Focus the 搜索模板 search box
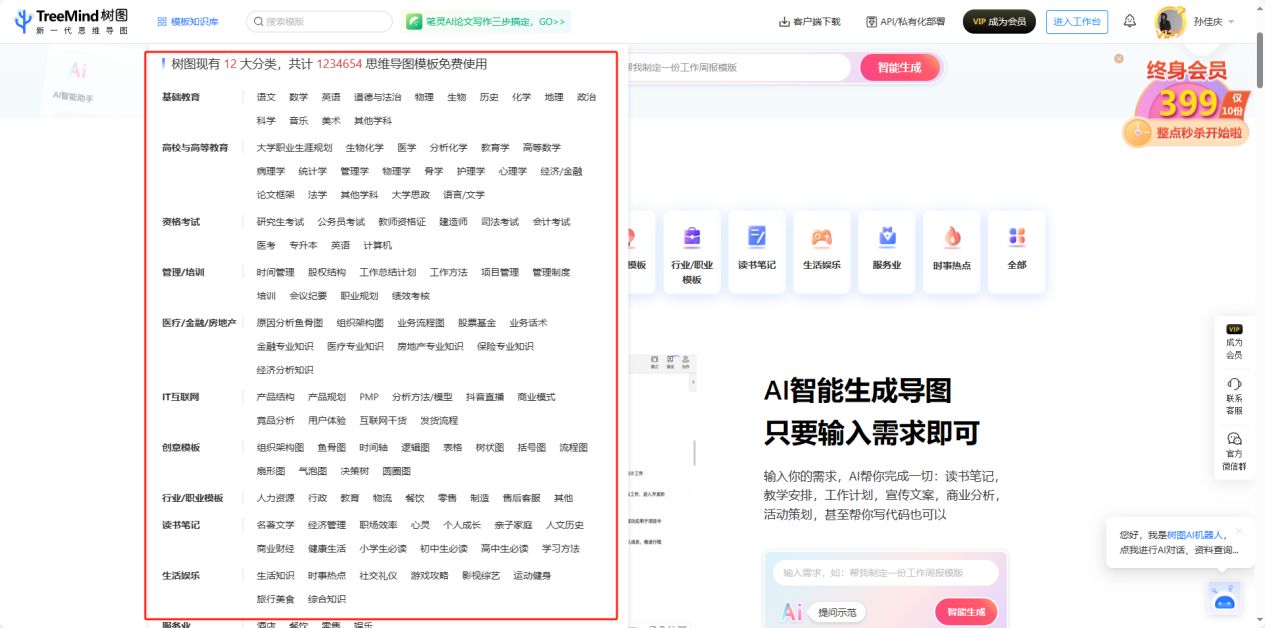 [x=319, y=21]
